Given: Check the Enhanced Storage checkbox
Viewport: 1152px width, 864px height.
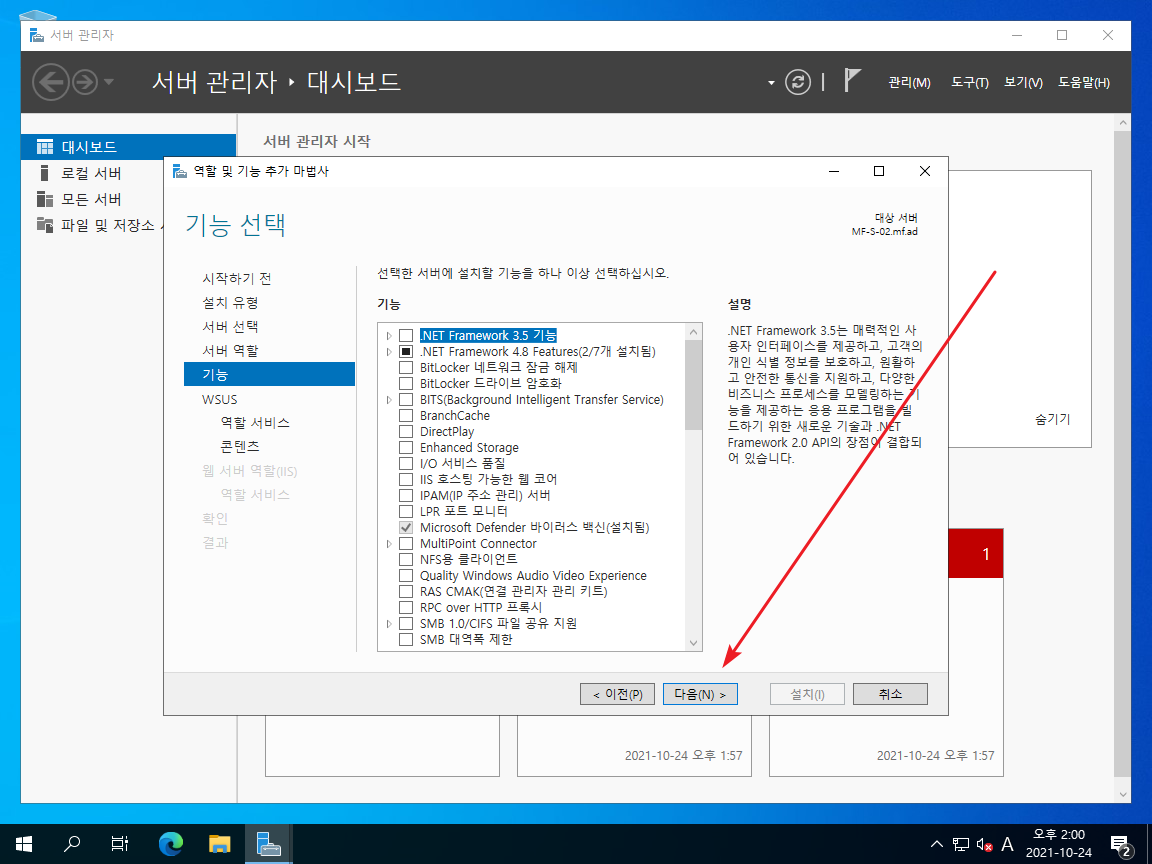Looking at the screenshot, I should (x=406, y=447).
